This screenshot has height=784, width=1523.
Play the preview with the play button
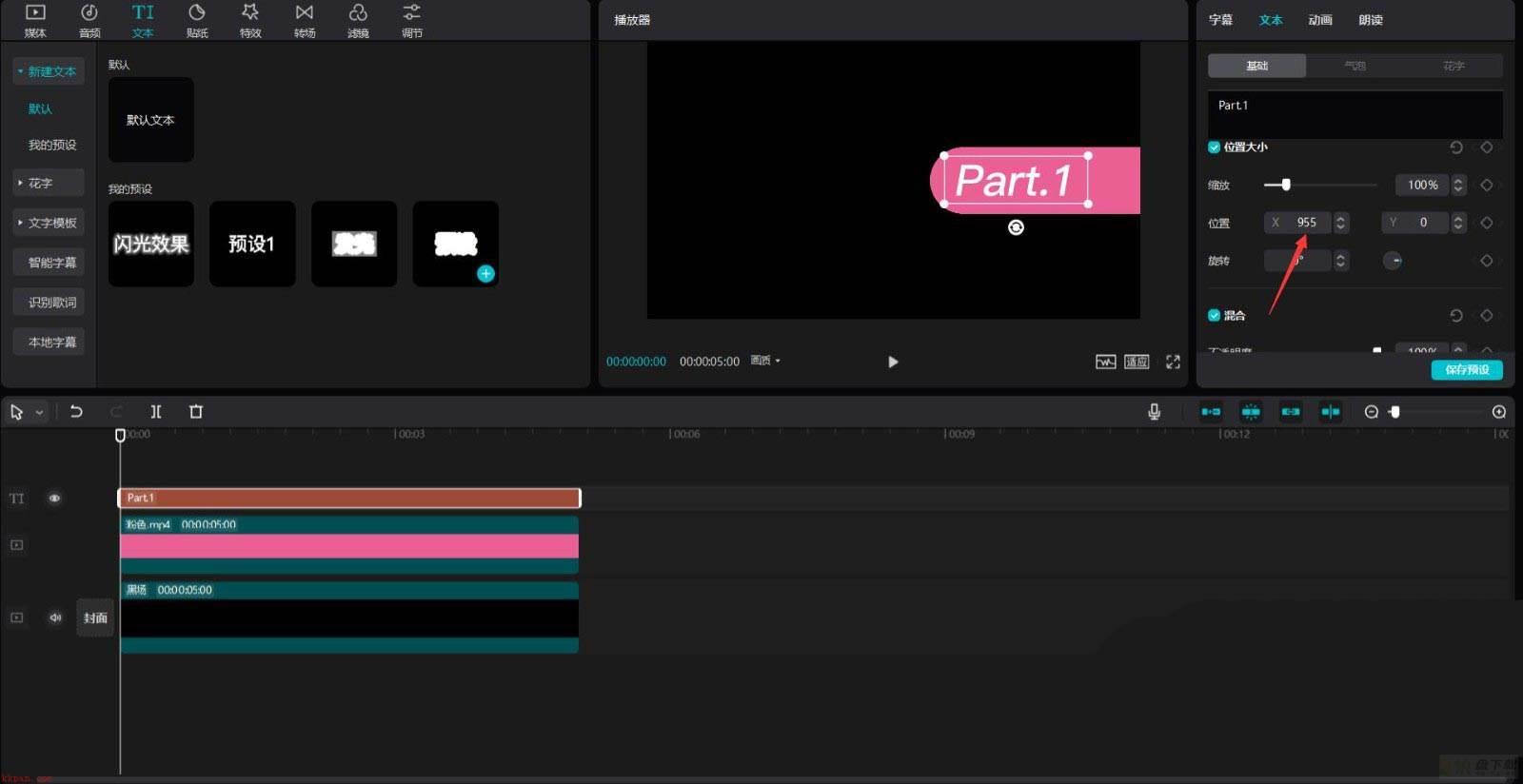coord(893,362)
